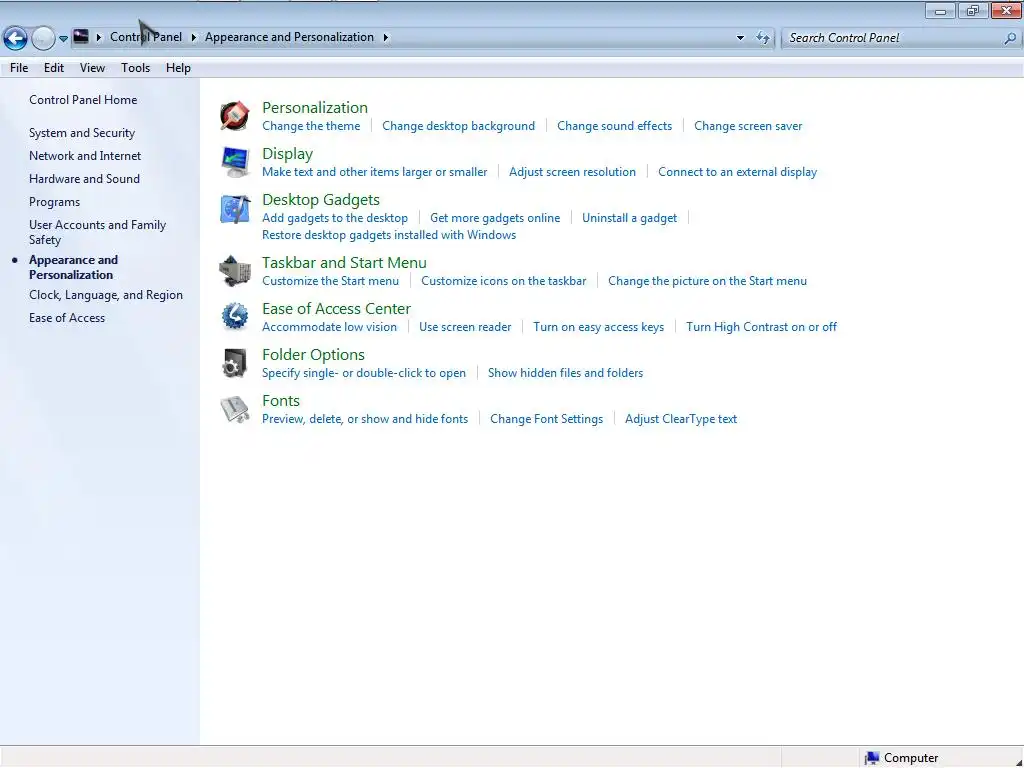
Task: Open the Desktop Gadgets icon
Action: tap(234, 208)
